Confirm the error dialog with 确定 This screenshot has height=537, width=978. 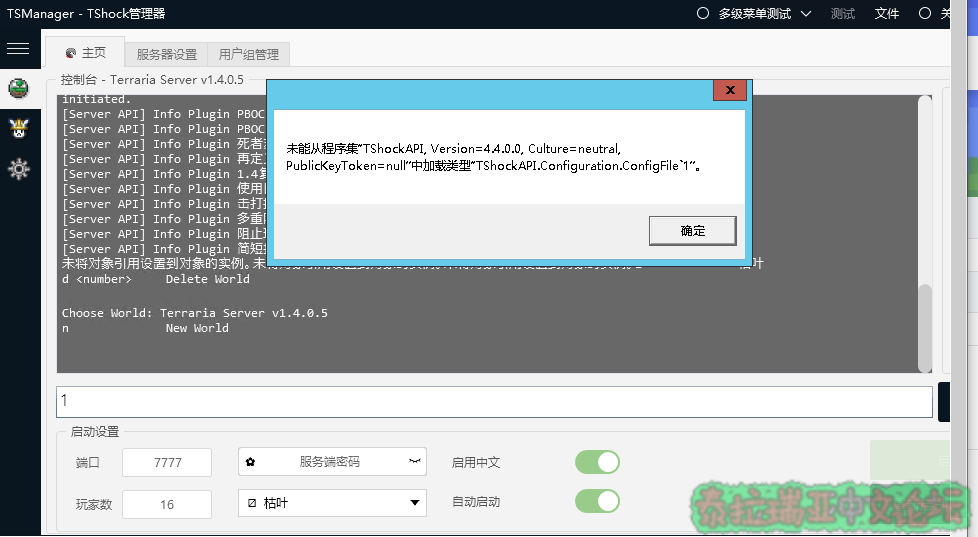[x=692, y=231]
